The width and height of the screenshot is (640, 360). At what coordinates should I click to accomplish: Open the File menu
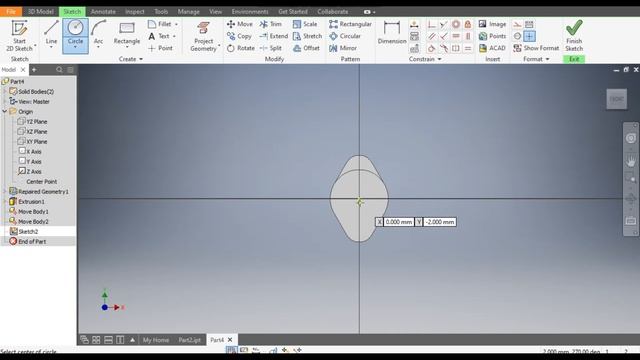11,11
